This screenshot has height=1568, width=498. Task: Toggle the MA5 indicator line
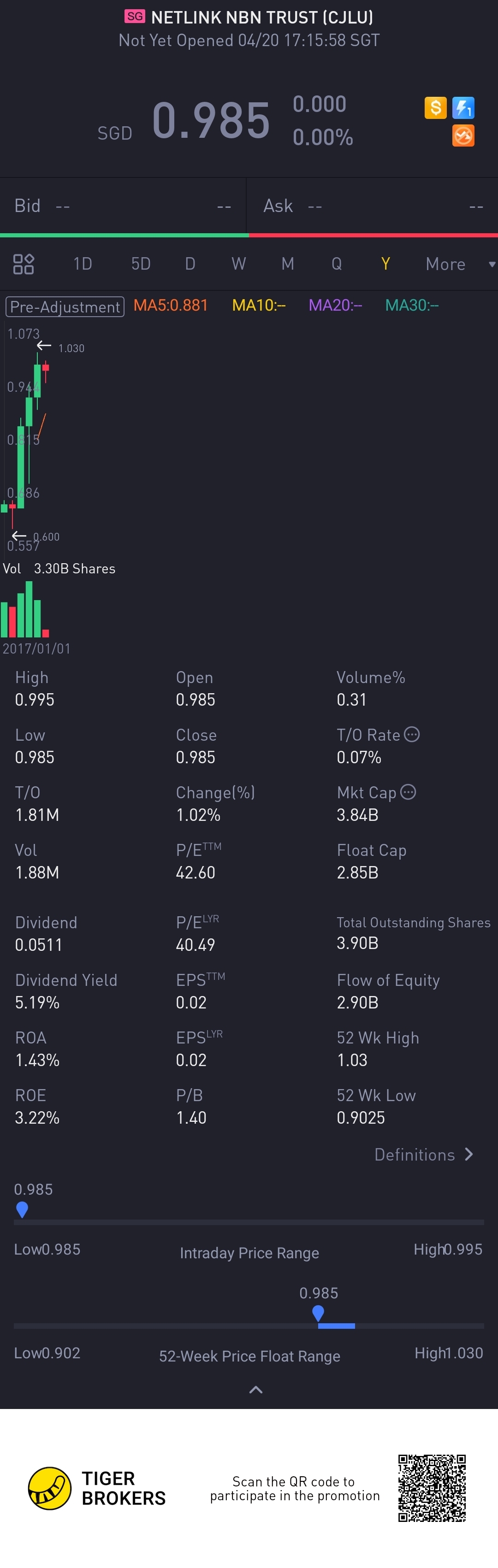(171, 305)
